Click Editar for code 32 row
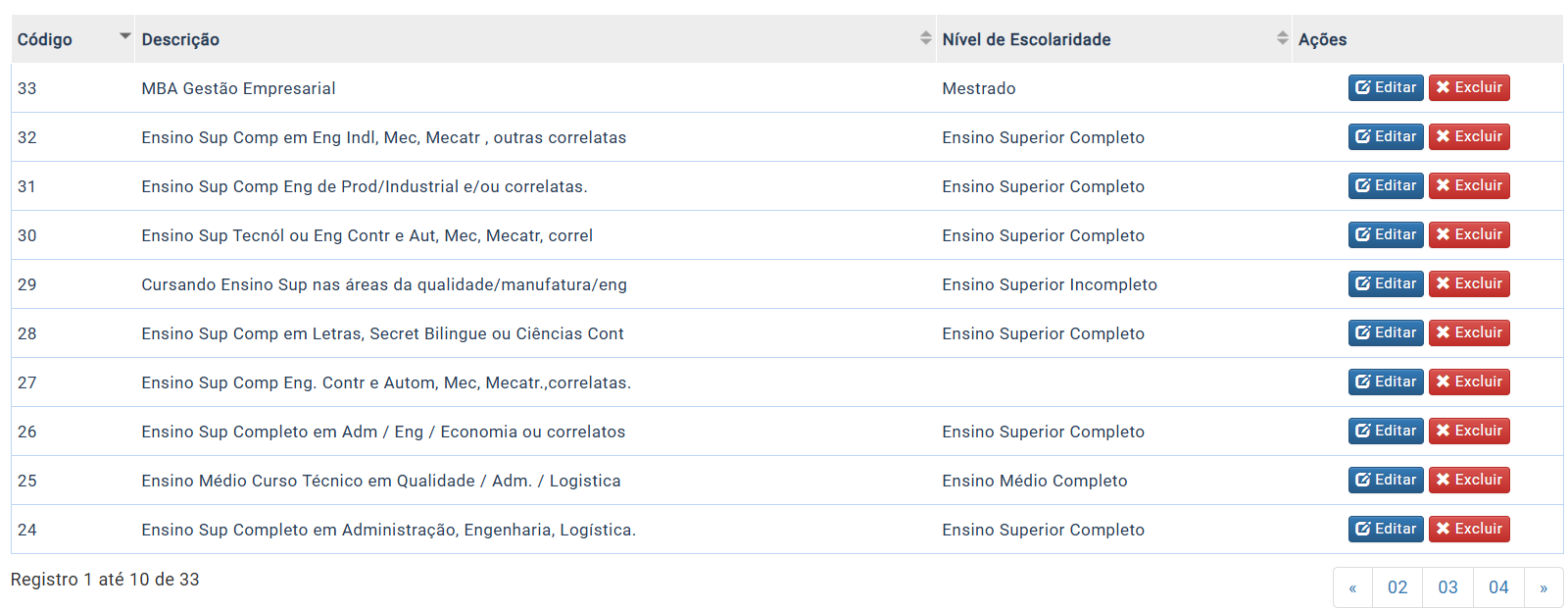1568x610 pixels. pos(1386,136)
